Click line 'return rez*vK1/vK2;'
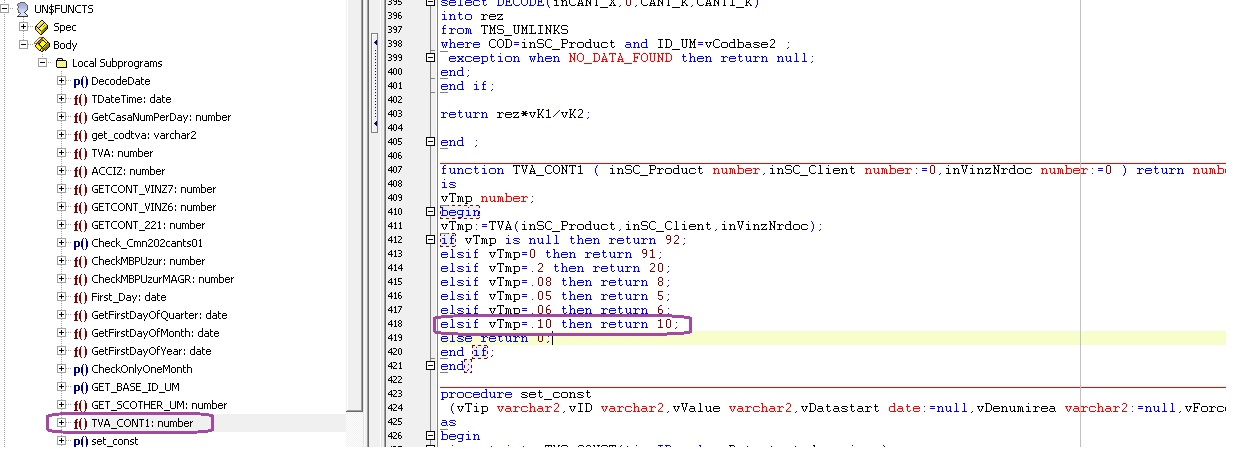1242x449 pixels. 515,114
